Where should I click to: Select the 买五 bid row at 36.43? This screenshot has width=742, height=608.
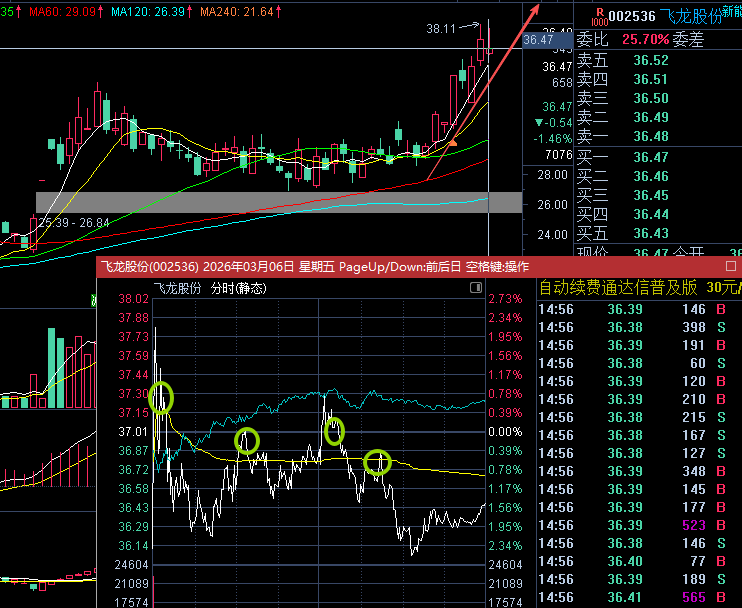[x=658, y=233]
